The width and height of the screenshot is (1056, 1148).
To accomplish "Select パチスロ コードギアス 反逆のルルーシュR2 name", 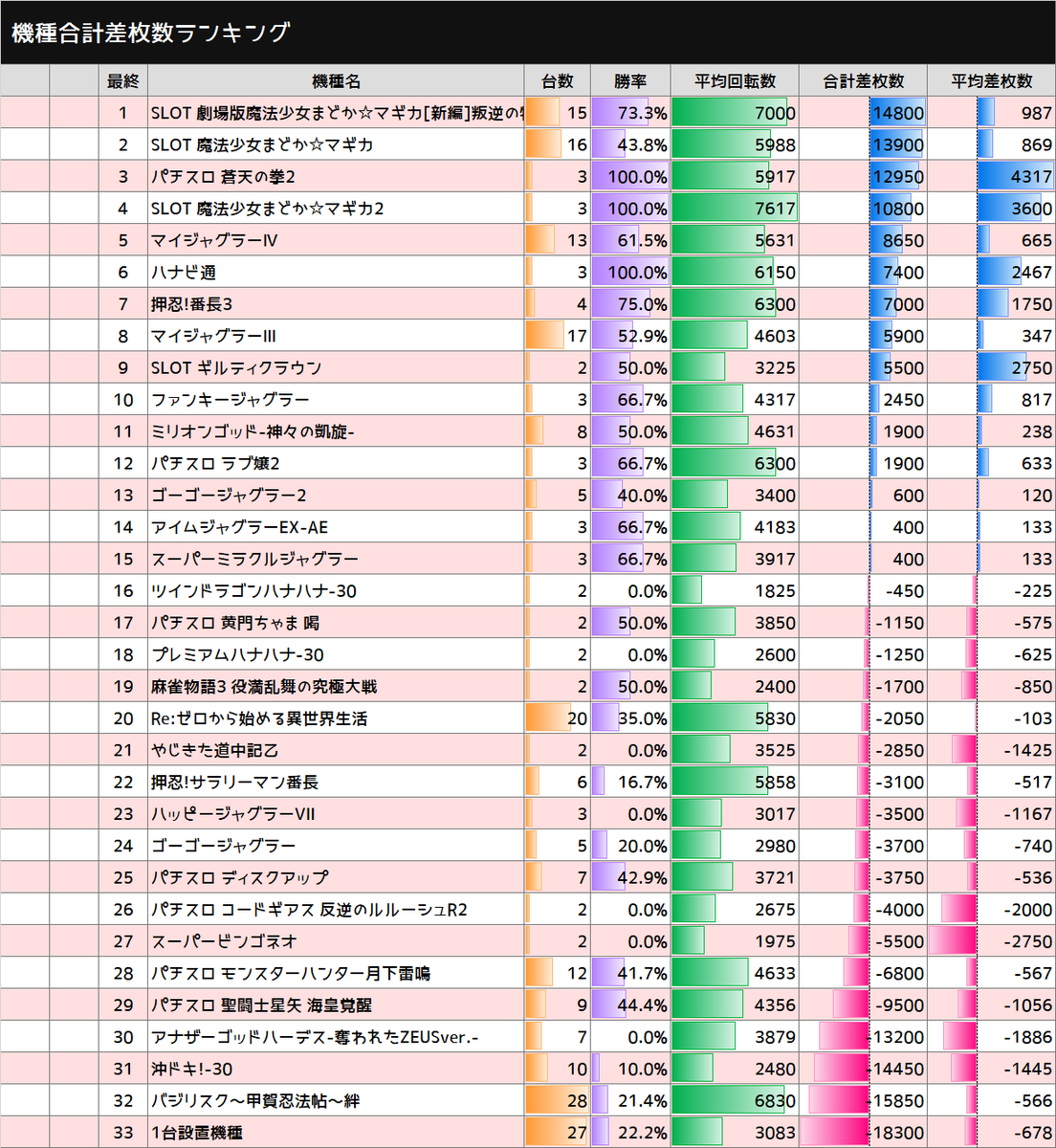I will pyautogui.click(x=309, y=910).
